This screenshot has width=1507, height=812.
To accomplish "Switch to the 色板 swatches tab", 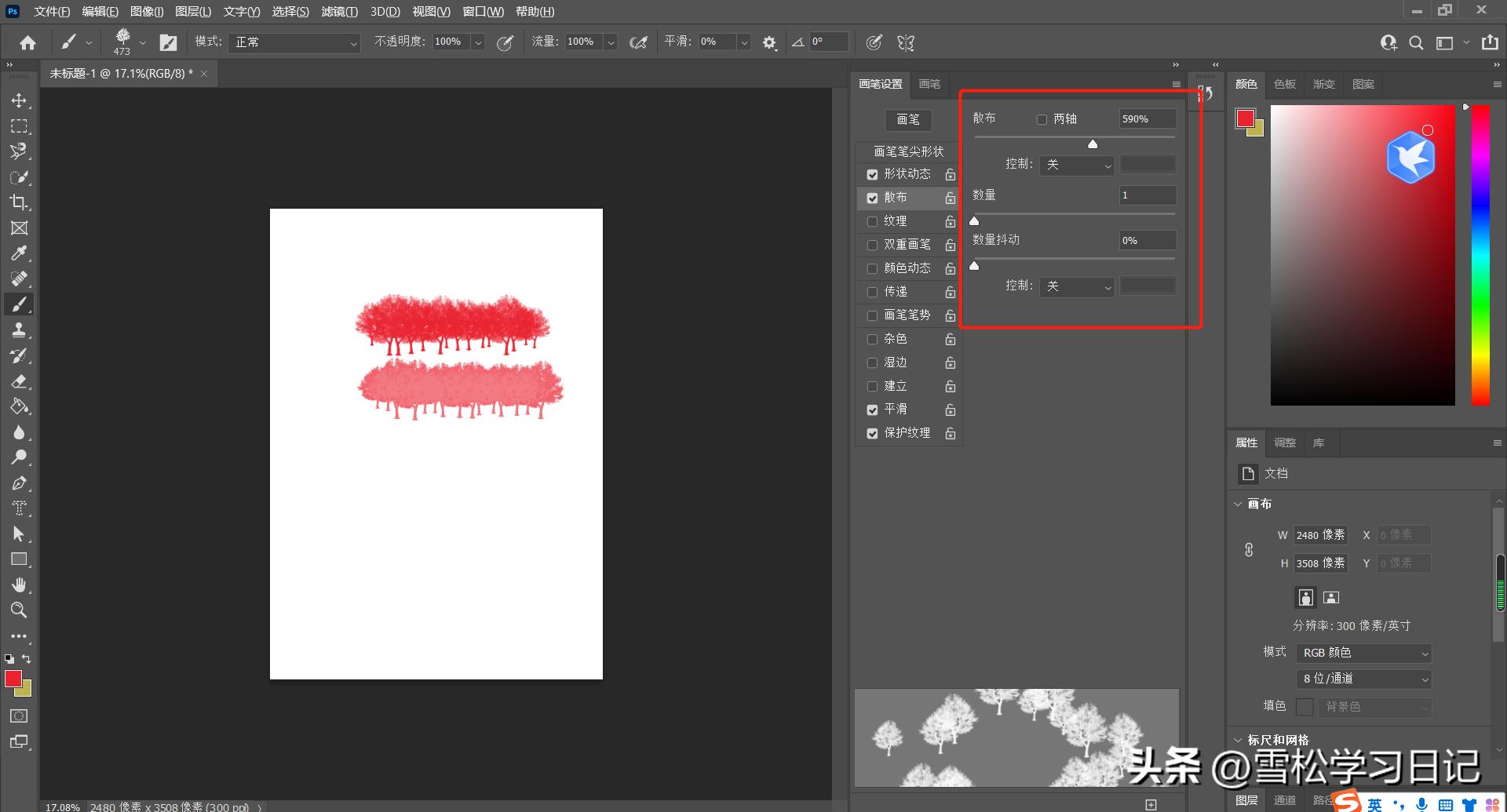I will pos(1285,85).
